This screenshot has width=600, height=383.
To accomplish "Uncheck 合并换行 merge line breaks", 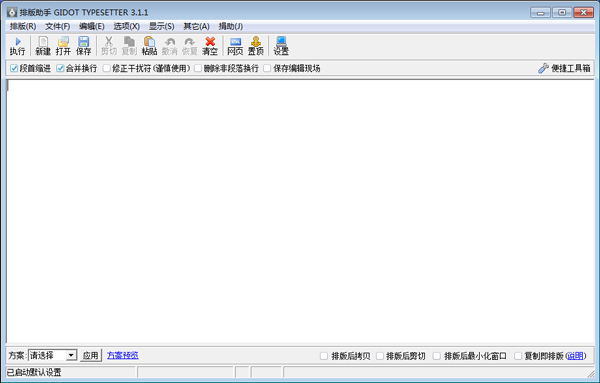I will pos(60,68).
